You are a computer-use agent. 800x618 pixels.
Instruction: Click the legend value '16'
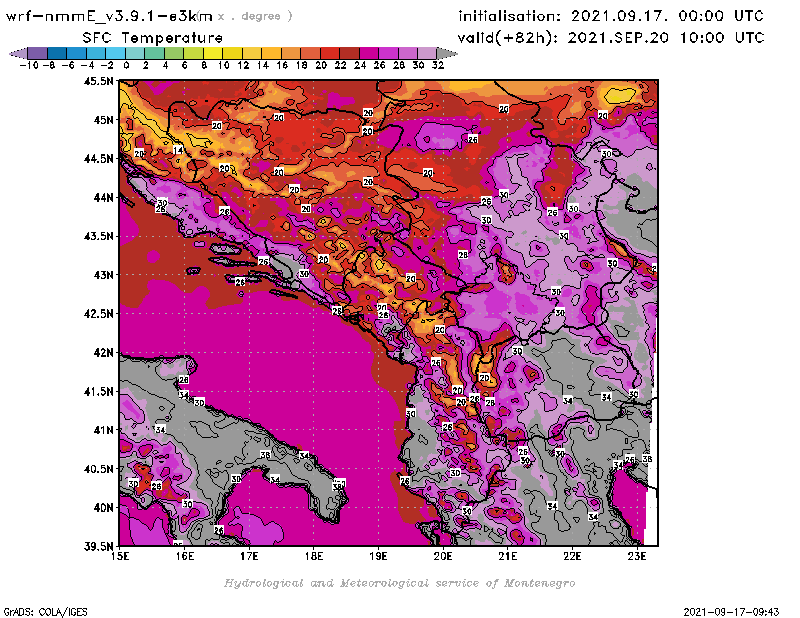282,65
